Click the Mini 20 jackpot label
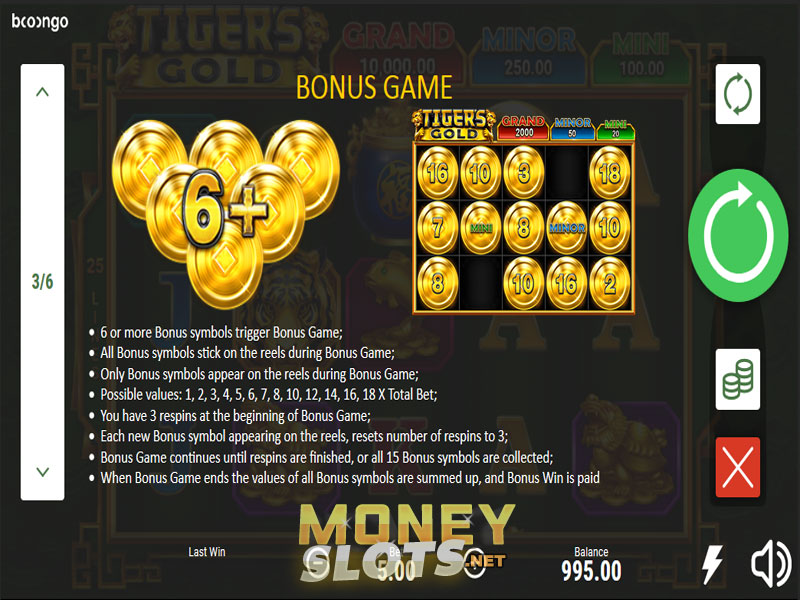Image resolution: width=800 pixels, height=600 pixels. (x=616, y=130)
